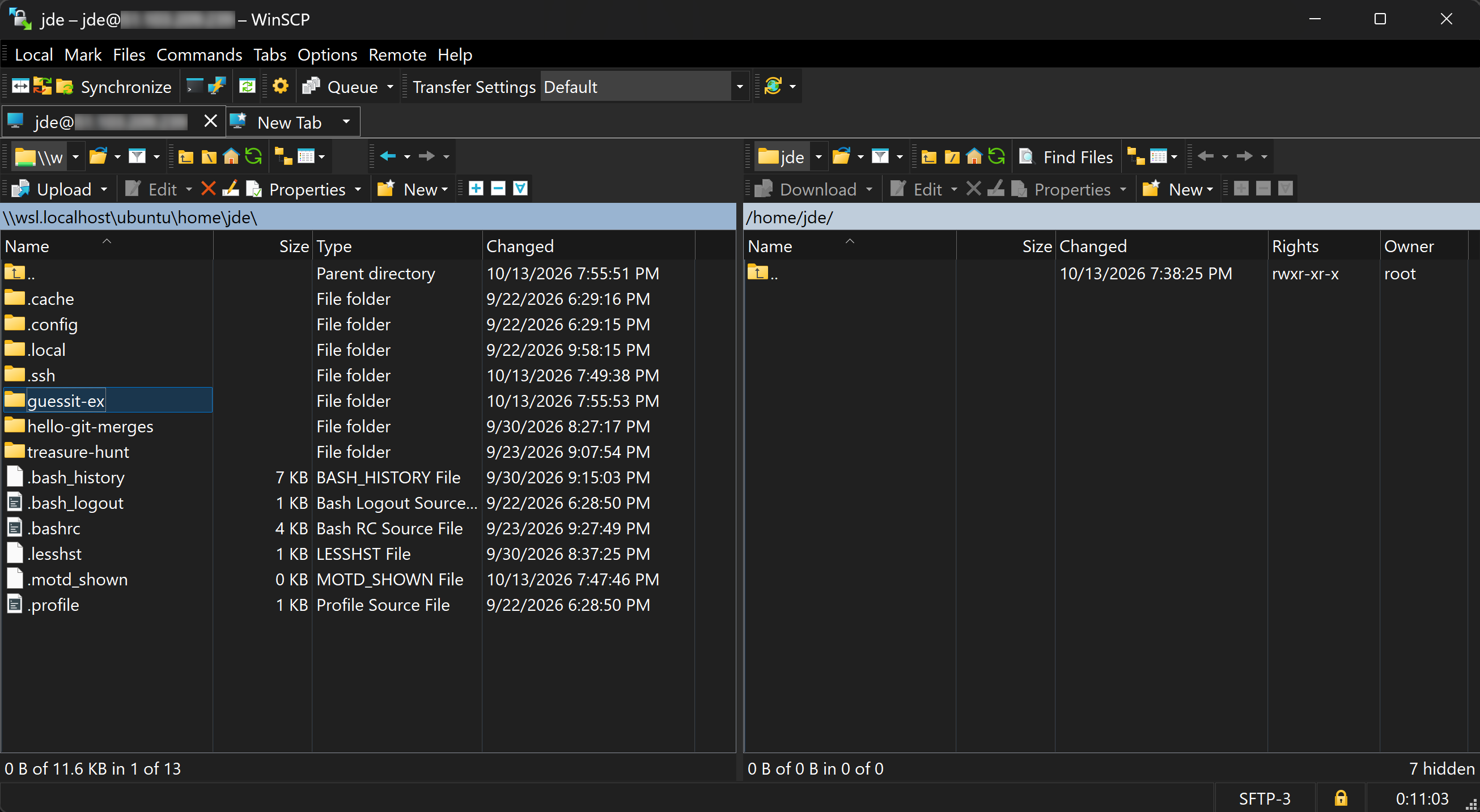Click the green refresh-page icon next to gear
The image size is (1480, 812).
248,87
